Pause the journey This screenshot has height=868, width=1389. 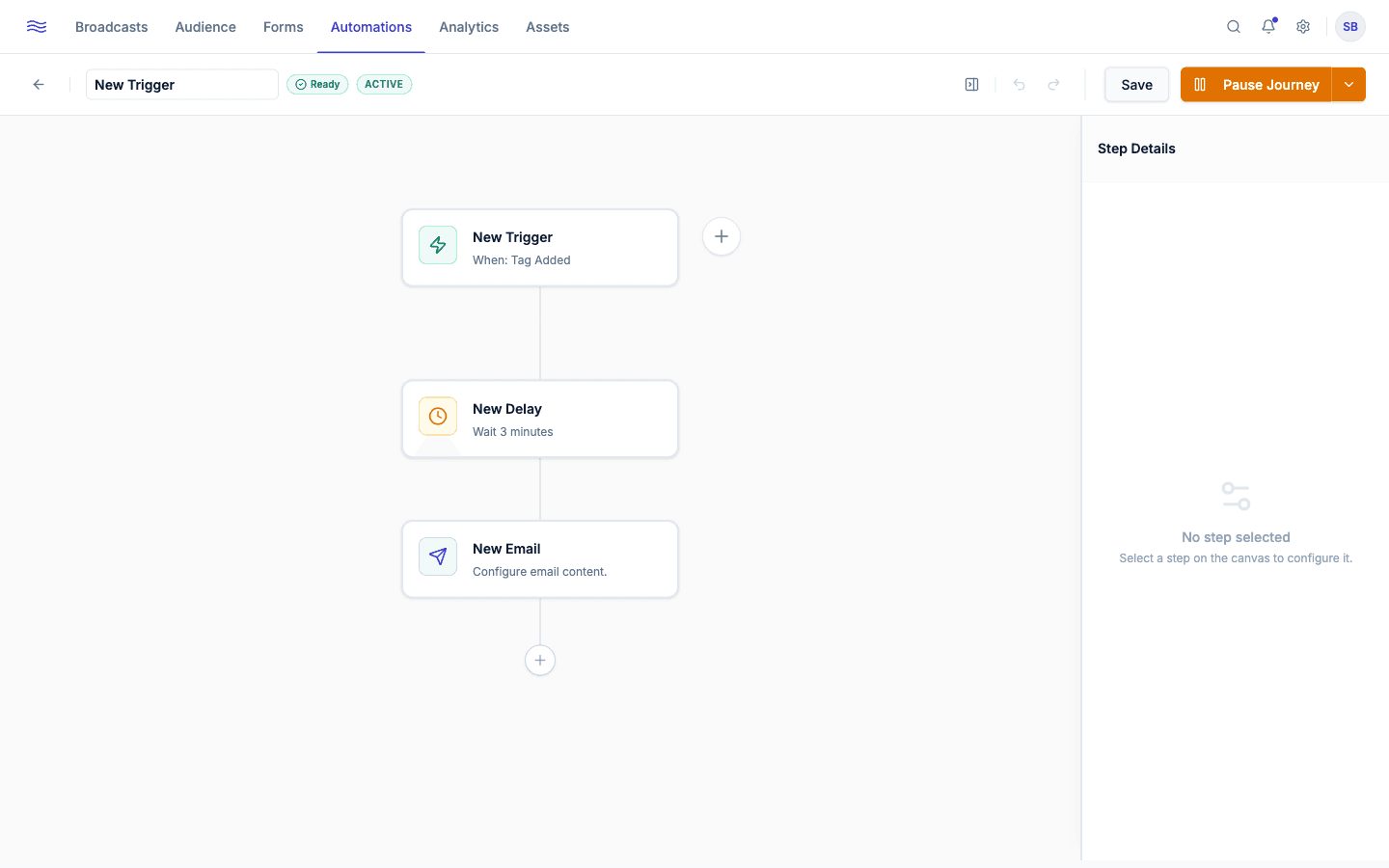click(1256, 85)
